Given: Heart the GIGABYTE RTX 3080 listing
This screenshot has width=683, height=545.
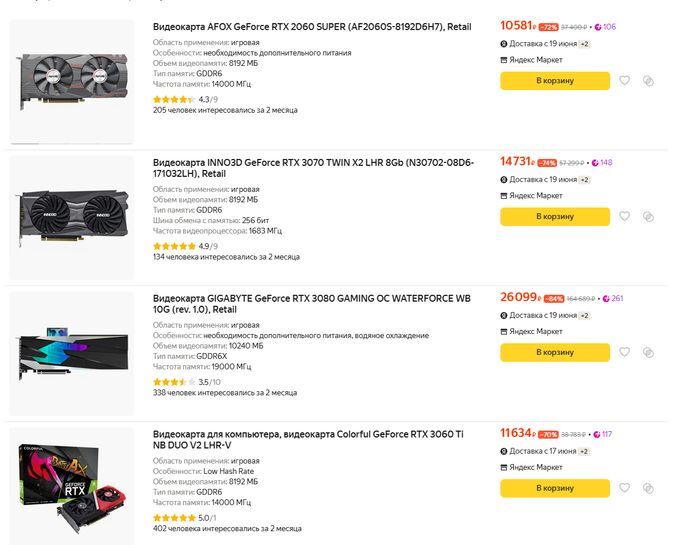Looking at the screenshot, I should 625,352.
